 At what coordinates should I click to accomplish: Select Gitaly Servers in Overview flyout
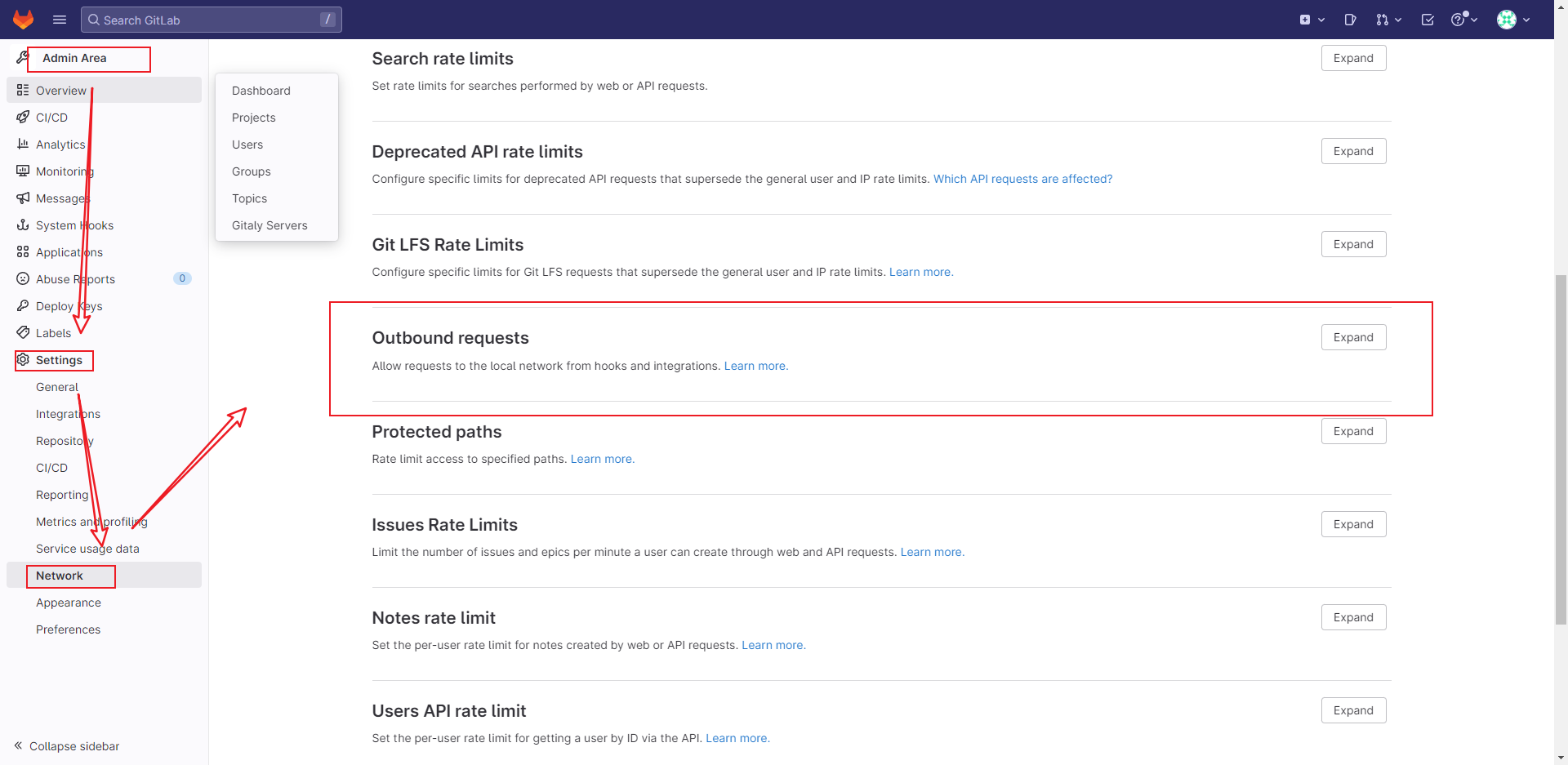(x=269, y=225)
